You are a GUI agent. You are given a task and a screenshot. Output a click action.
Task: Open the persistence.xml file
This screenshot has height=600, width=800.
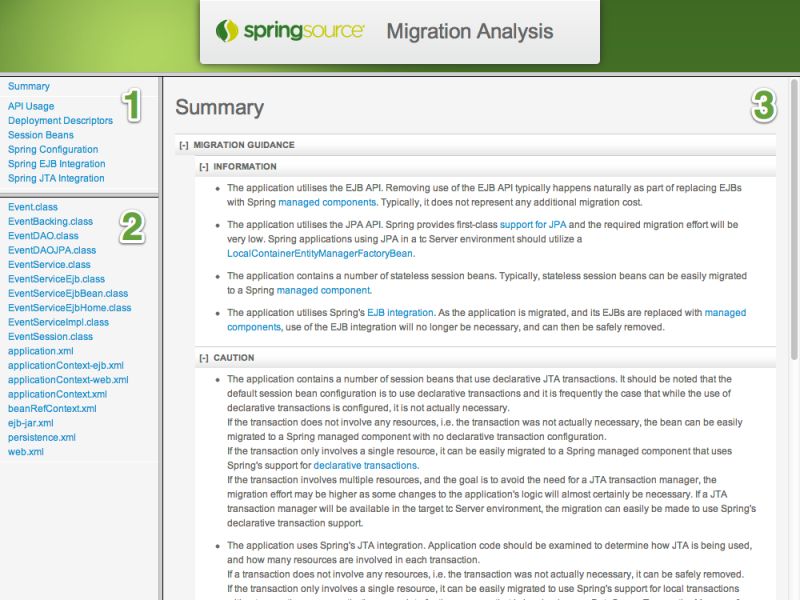(41, 437)
